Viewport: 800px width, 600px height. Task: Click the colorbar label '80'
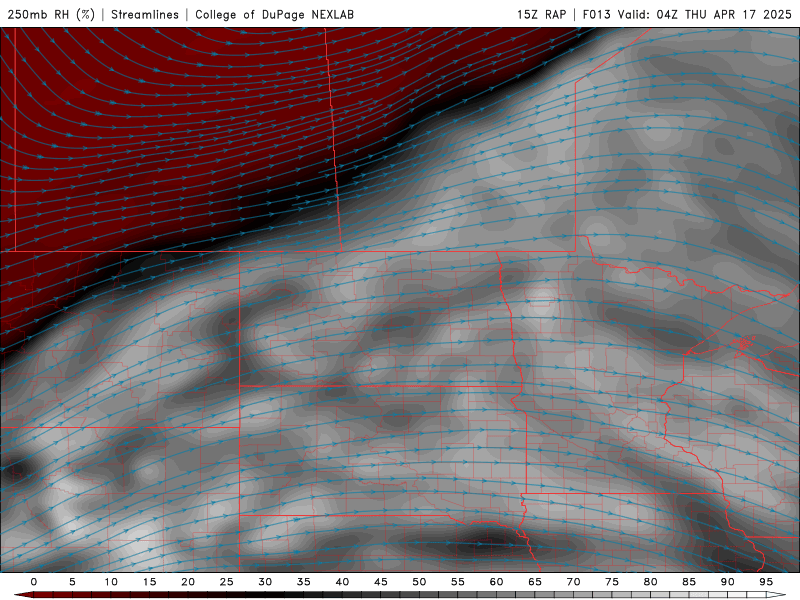pyautogui.click(x=651, y=582)
